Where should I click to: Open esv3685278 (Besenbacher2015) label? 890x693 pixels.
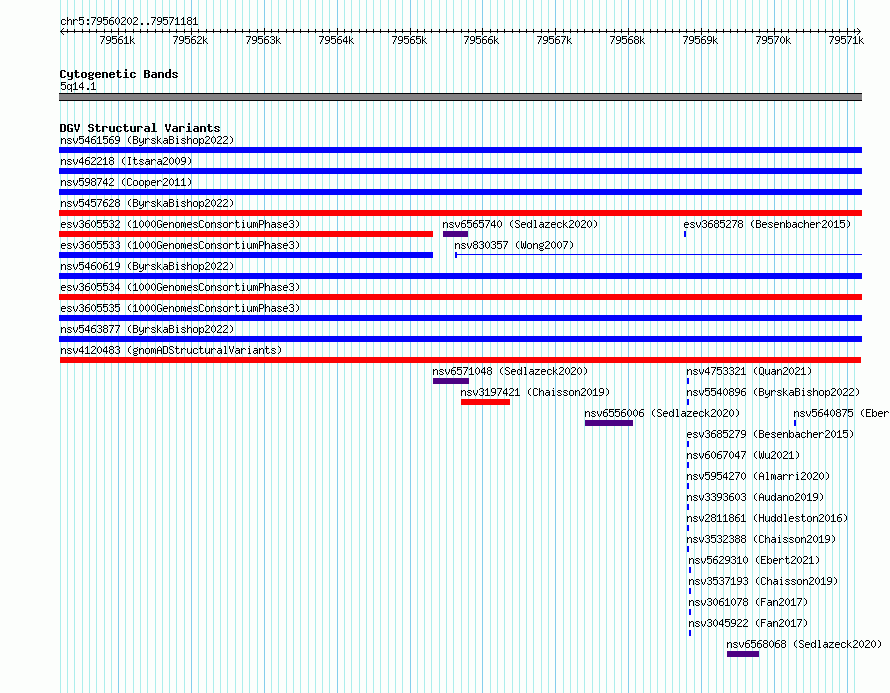coord(767,224)
